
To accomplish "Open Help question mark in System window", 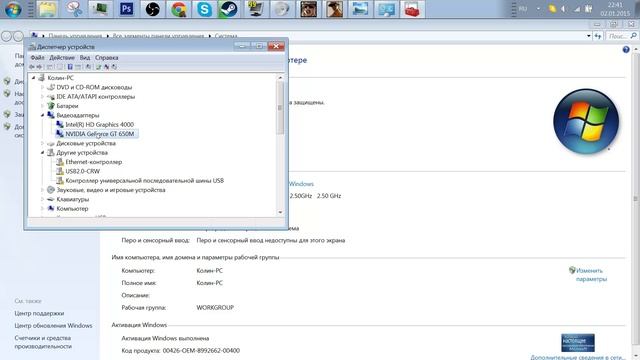I will click(x=626, y=50).
